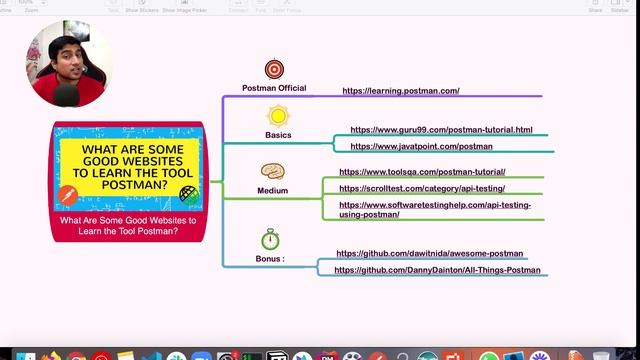Open the DannyDainton/All-Things-Postman GitHub link
Screen dimensions: 640x360
pos(437,270)
